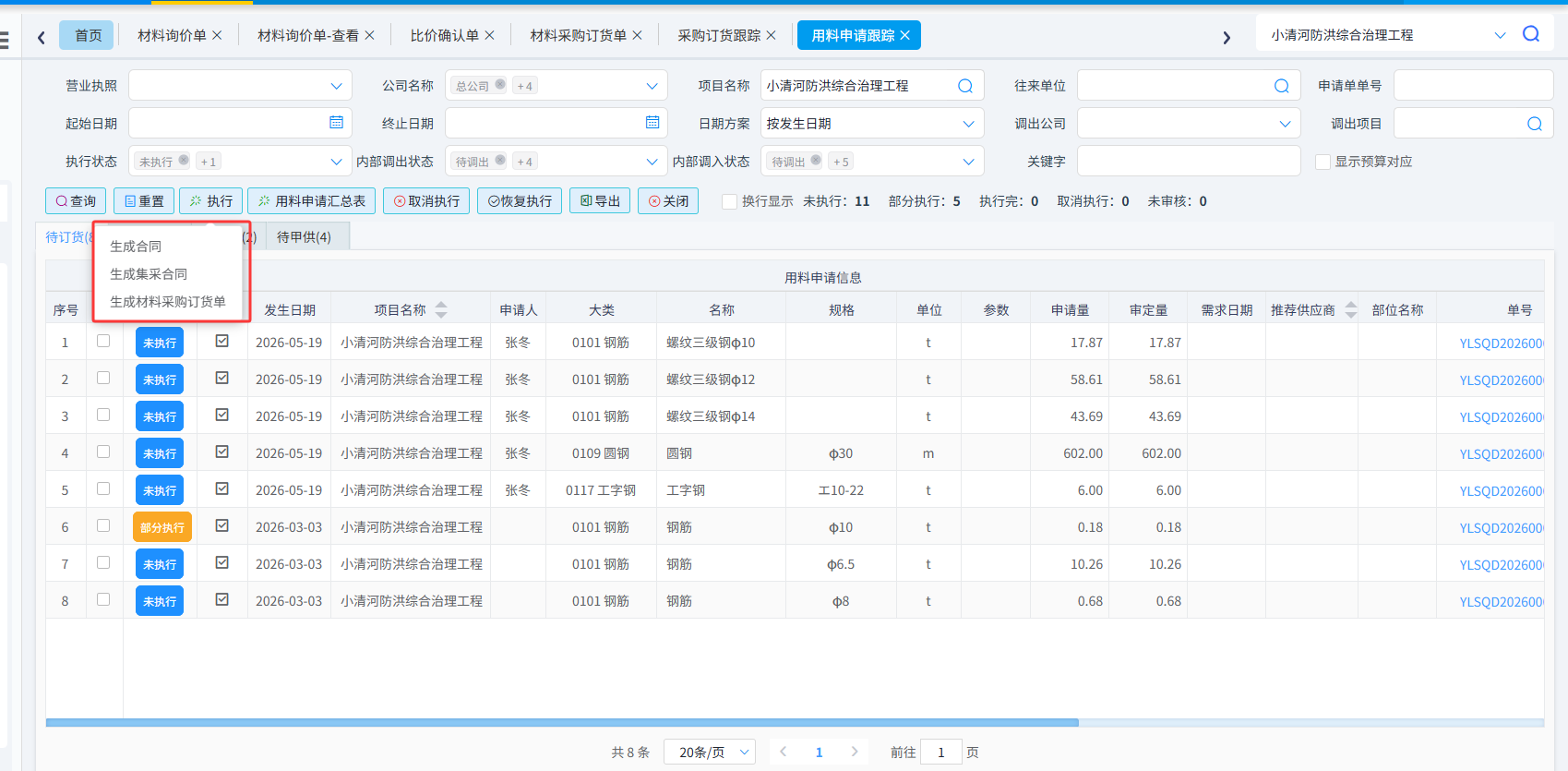
Task: Choose 生成集采合同 from the popup menu
Action: [x=149, y=274]
